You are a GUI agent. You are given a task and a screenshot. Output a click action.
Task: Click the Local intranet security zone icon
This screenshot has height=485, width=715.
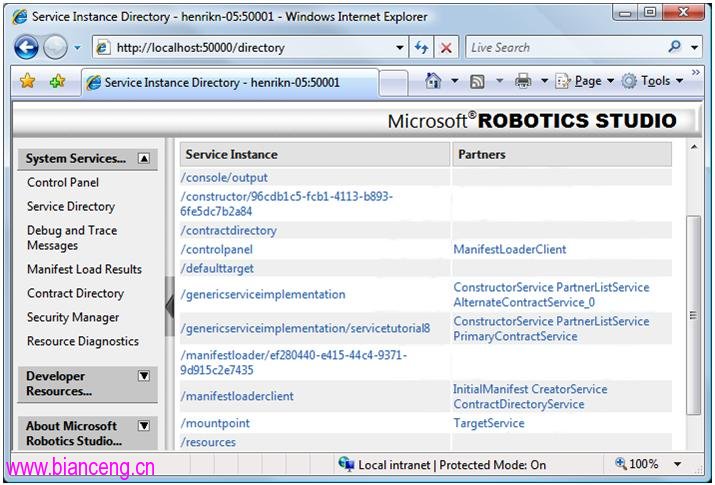click(x=346, y=464)
